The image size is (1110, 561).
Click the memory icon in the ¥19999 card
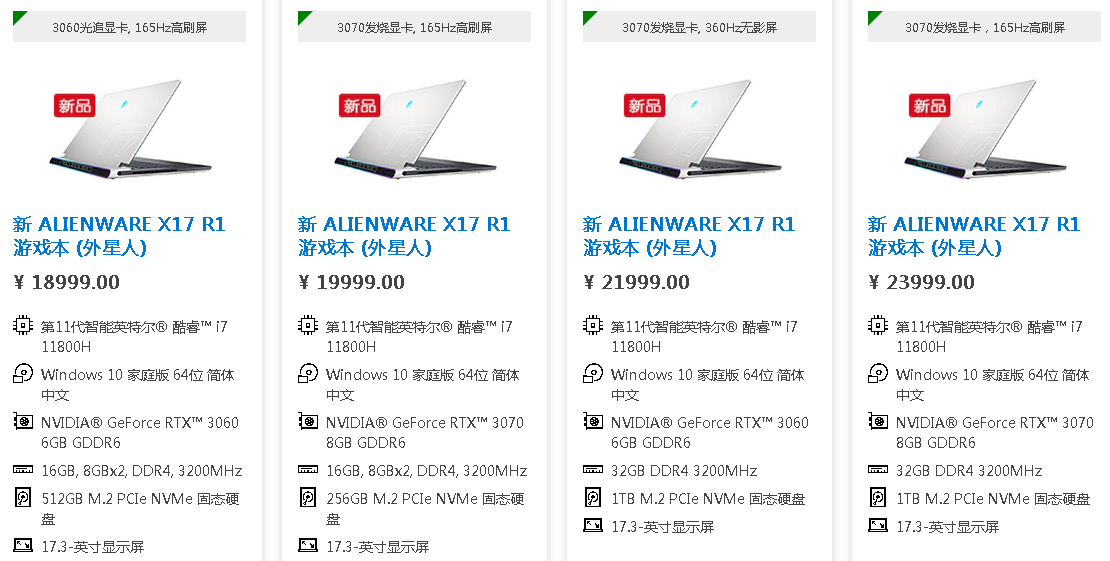coord(308,470)
